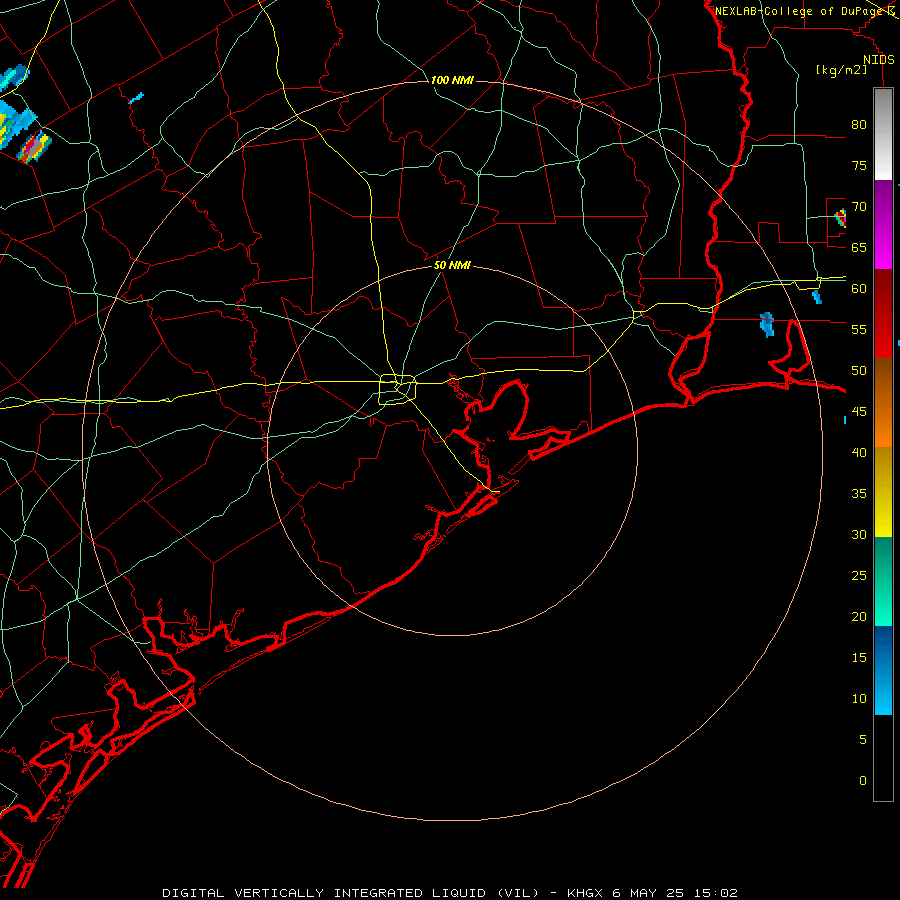The width and height of the screenshot is (900, 900).
Task: Click the 20 value on the VIL scale
Action: (x=859, y=617)
